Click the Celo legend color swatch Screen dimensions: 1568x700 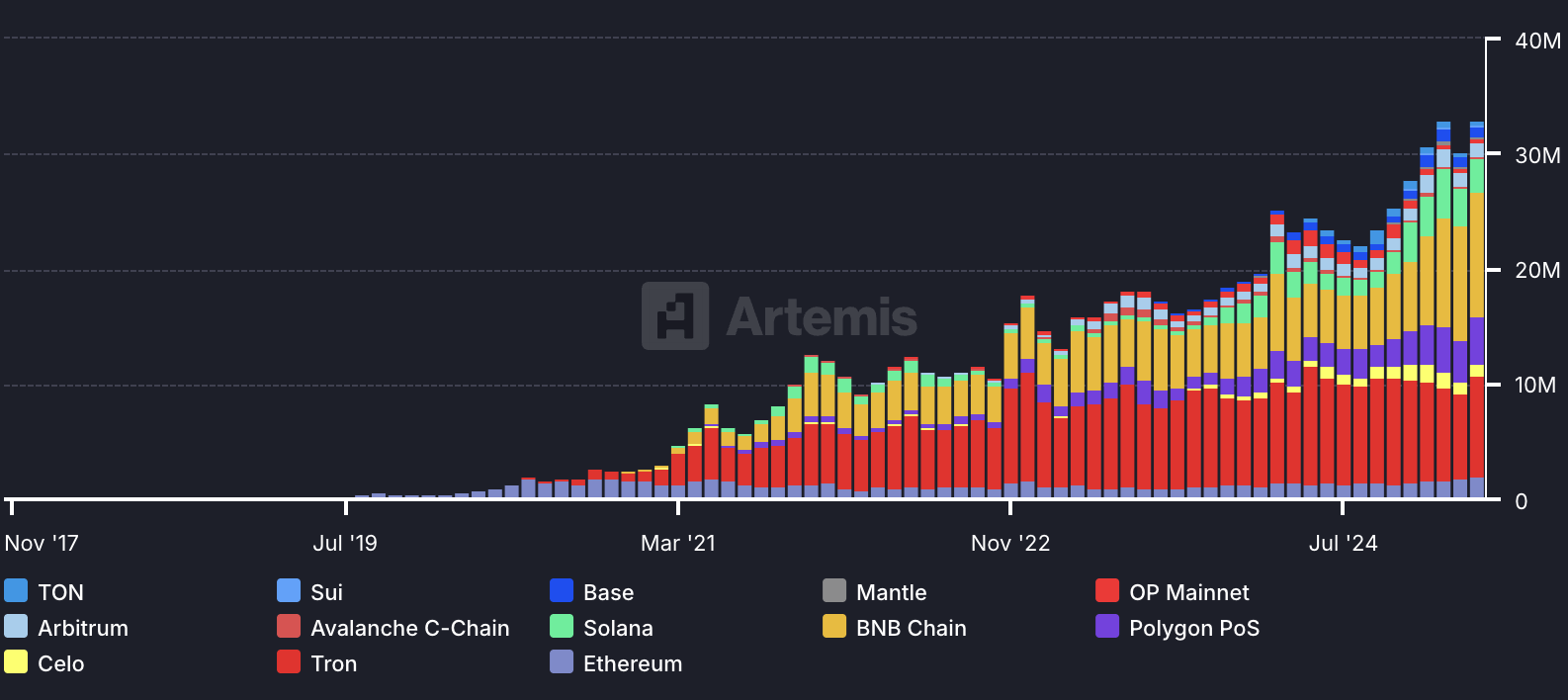pyautogui.click(x=16, y=662)
